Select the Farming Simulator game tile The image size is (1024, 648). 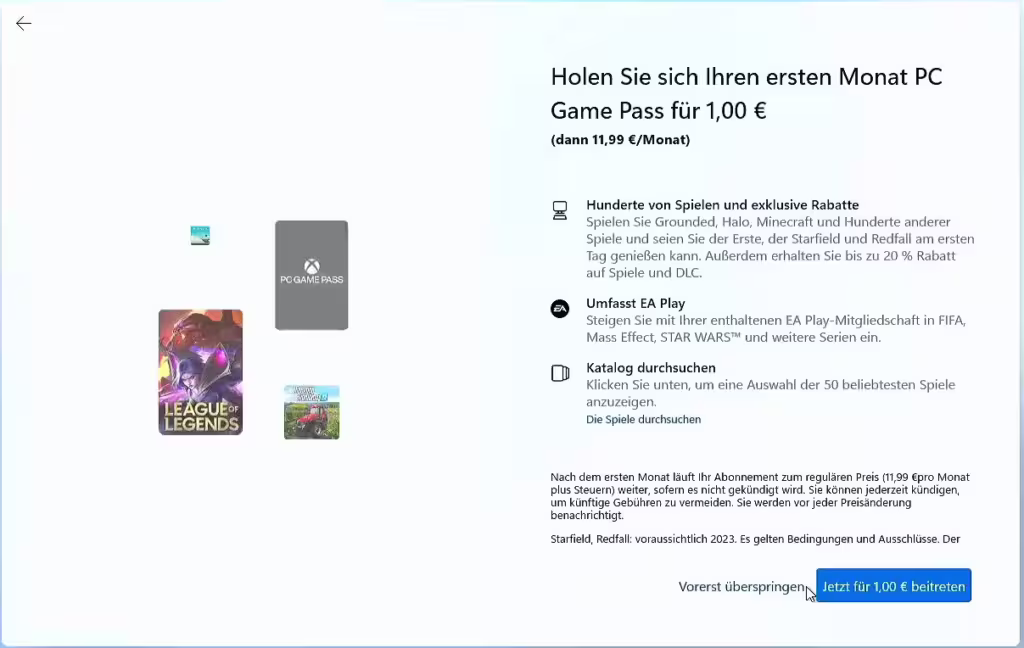312,412
